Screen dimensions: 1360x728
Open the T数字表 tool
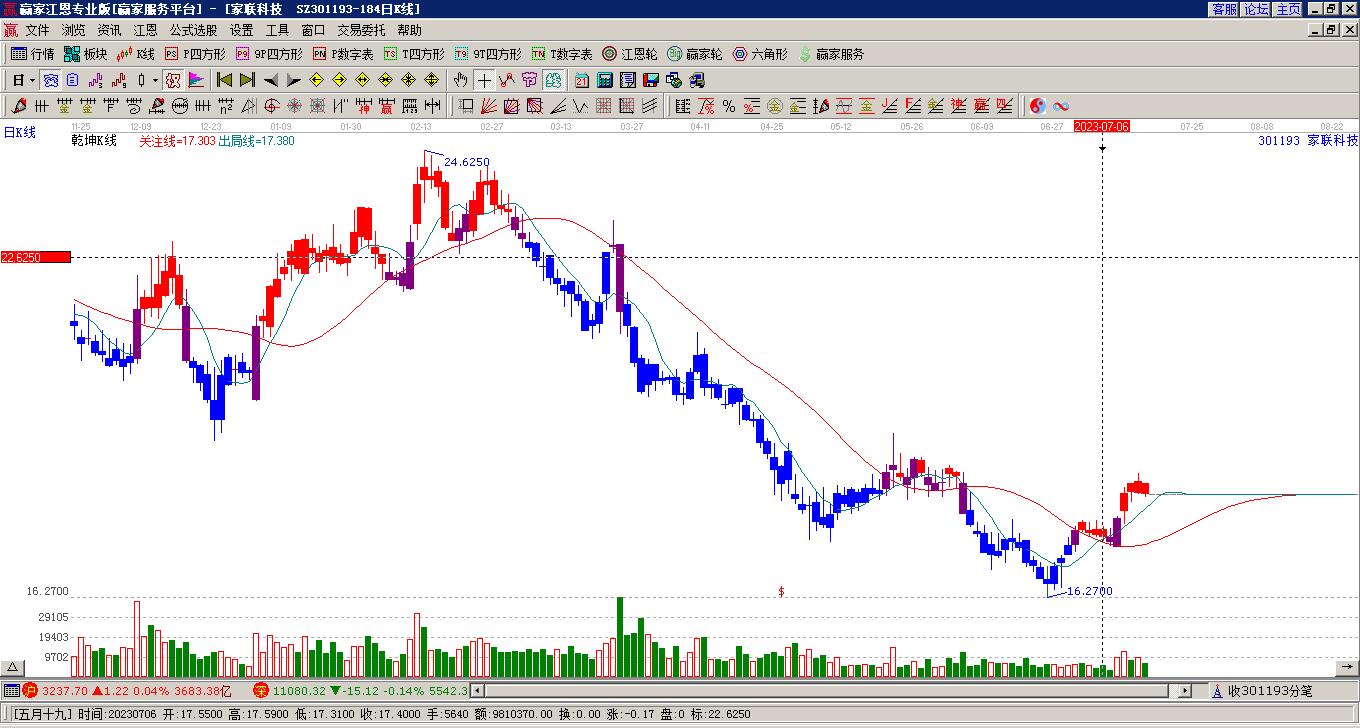tap(562, 54)
